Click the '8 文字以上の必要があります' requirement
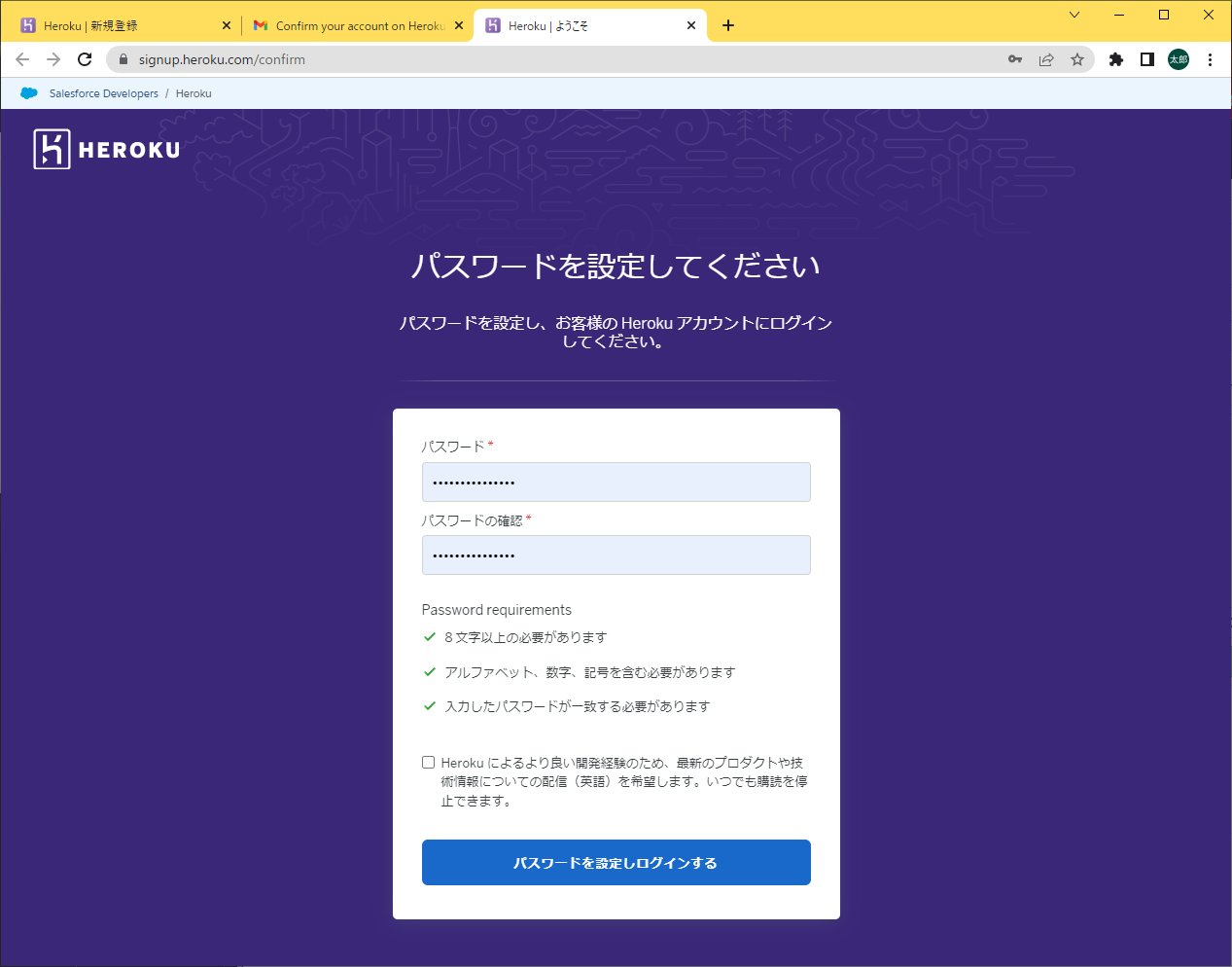 526,637
